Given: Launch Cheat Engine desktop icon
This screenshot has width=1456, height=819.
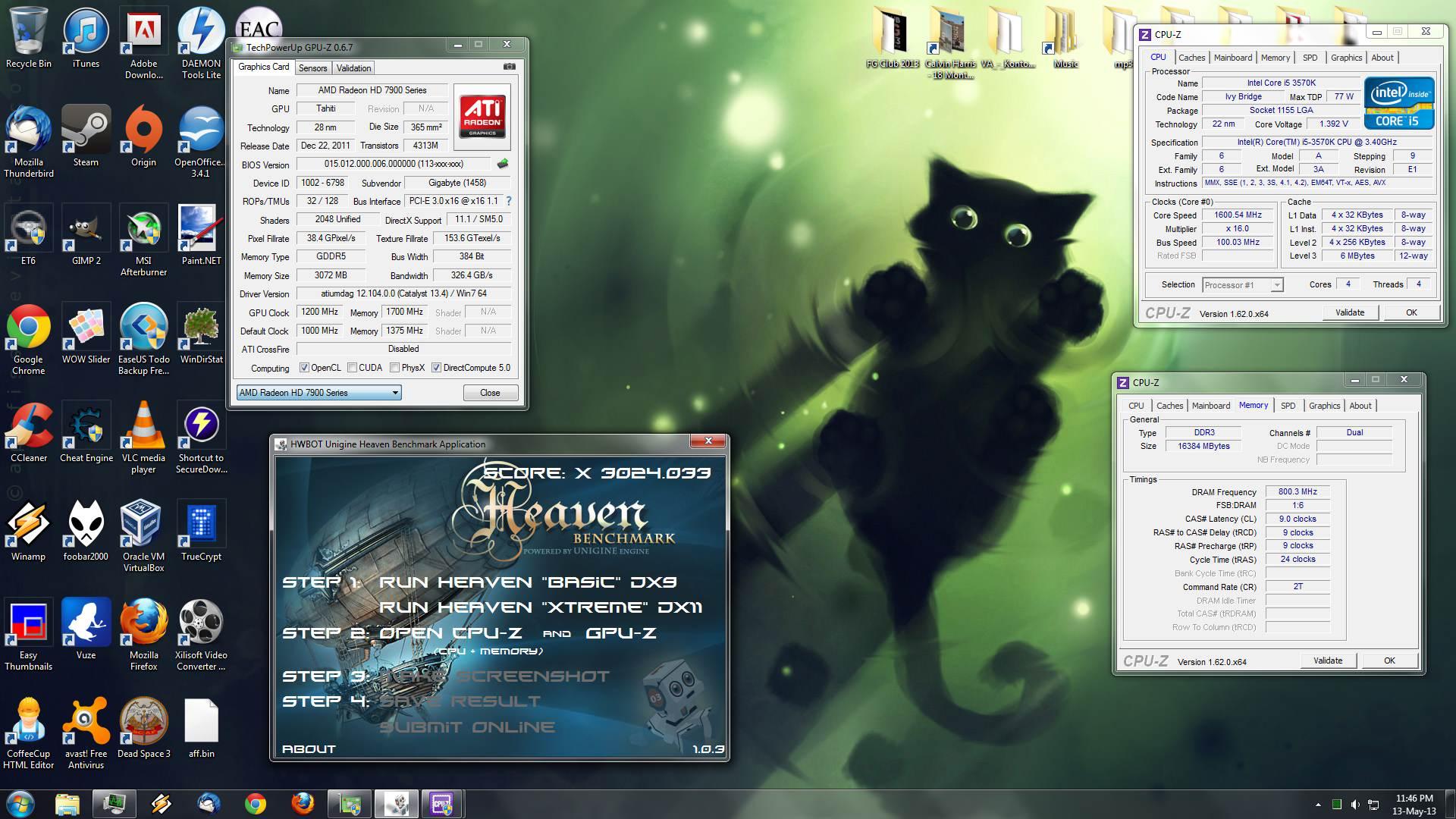Looking at the screenshot, I should [x=86, y=432].
